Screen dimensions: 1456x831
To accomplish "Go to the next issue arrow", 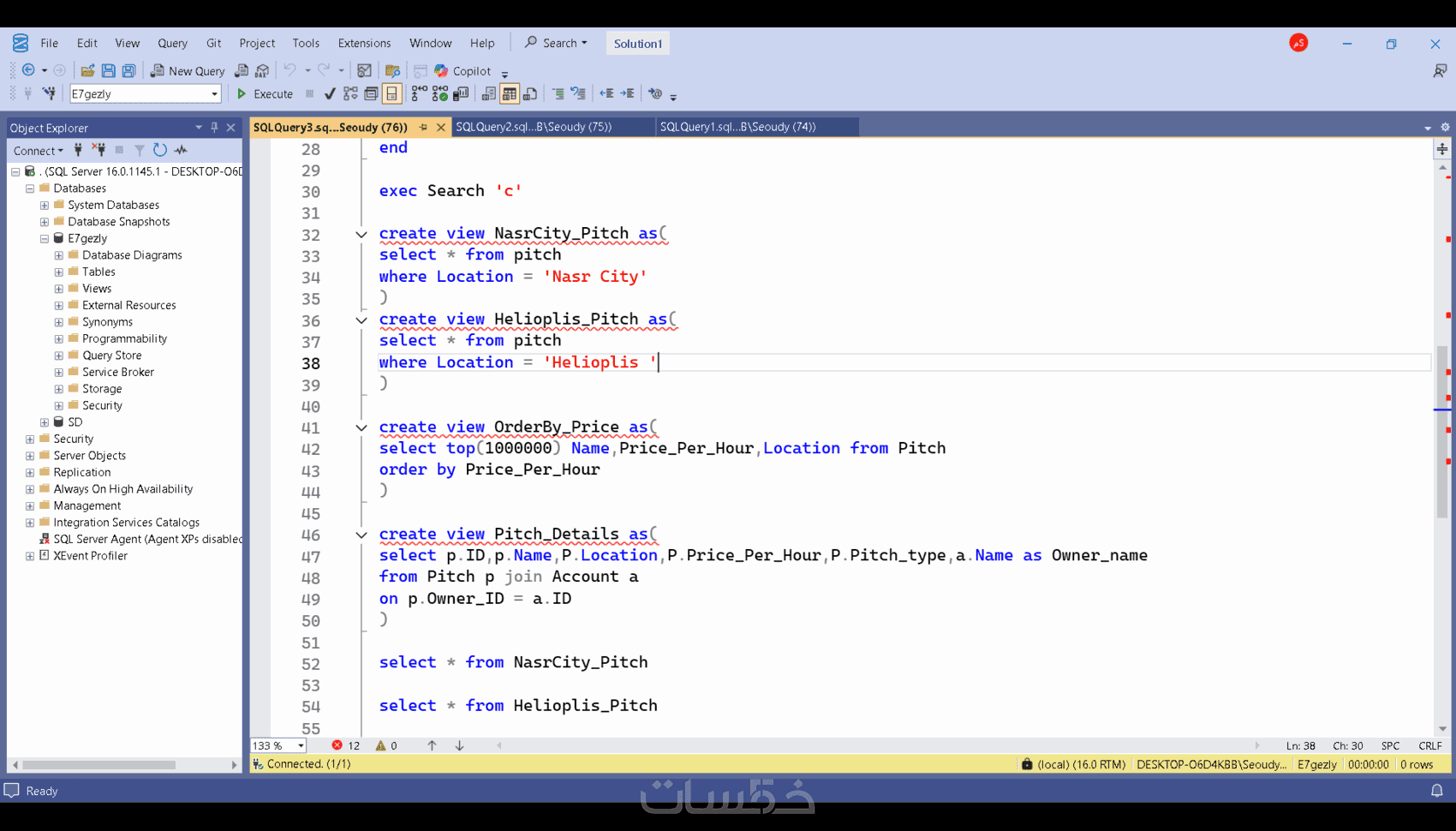I will pos(460,745).
